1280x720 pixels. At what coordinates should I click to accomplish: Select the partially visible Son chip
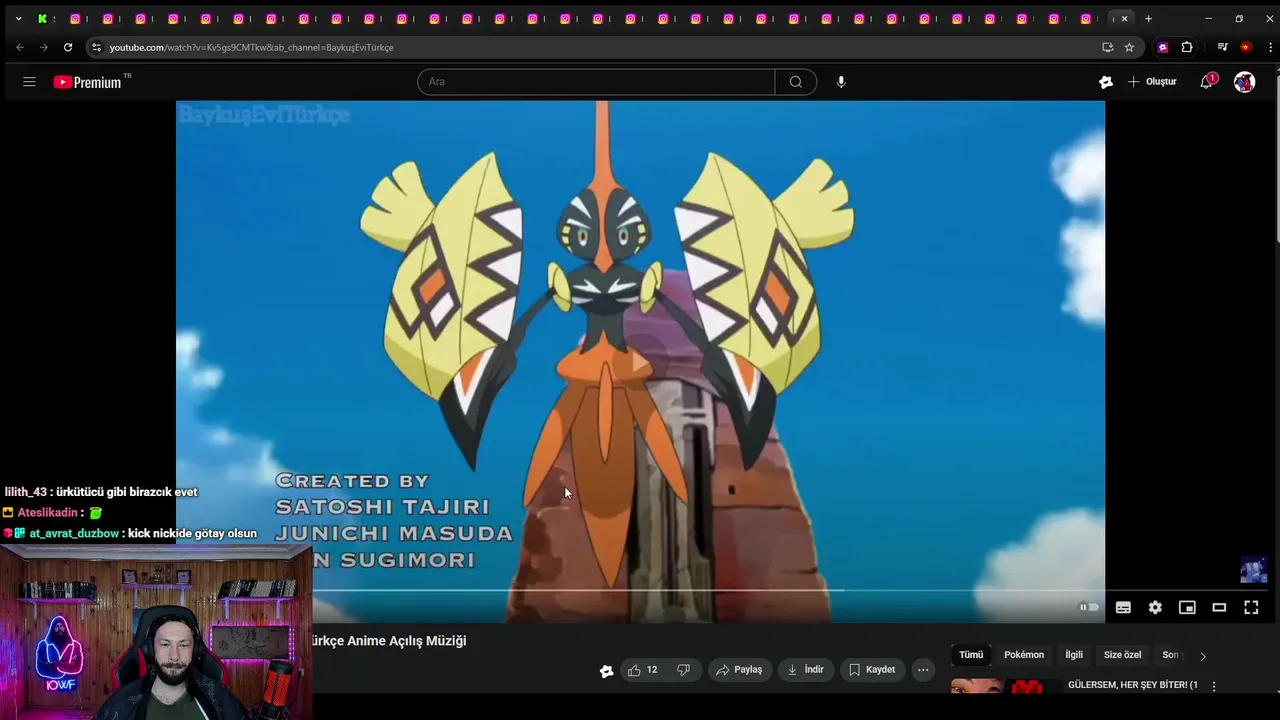(1172, 655)
